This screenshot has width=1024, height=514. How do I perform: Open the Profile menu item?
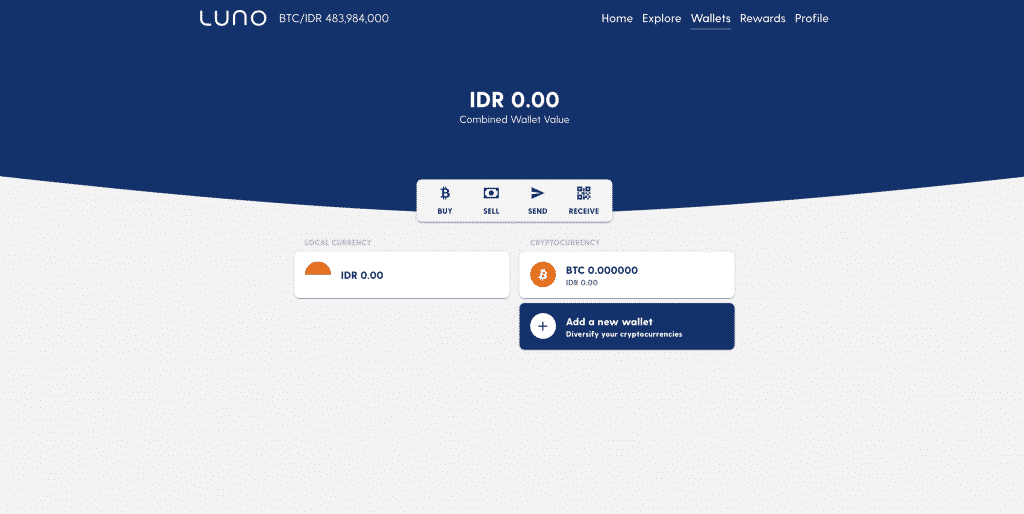pos(812,18)
